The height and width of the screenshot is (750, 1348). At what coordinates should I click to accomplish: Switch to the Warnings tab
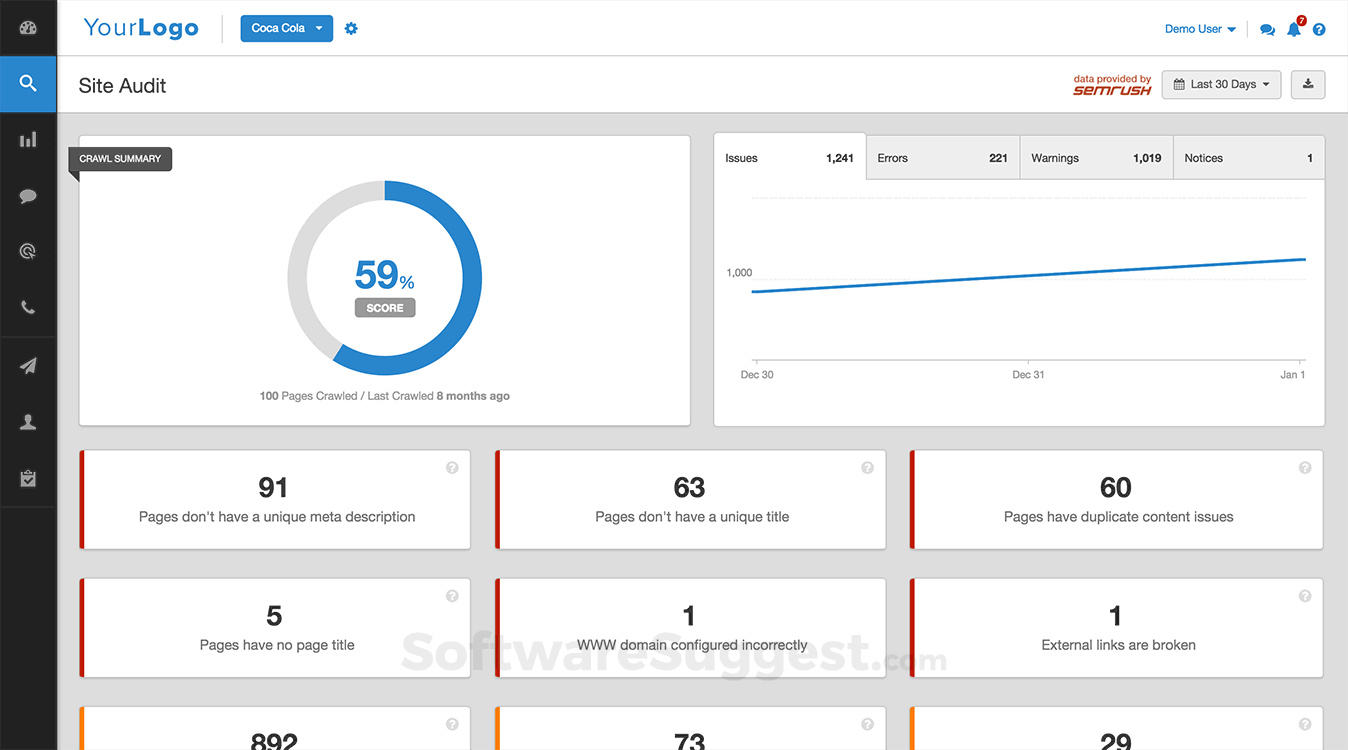point(1096,158)
